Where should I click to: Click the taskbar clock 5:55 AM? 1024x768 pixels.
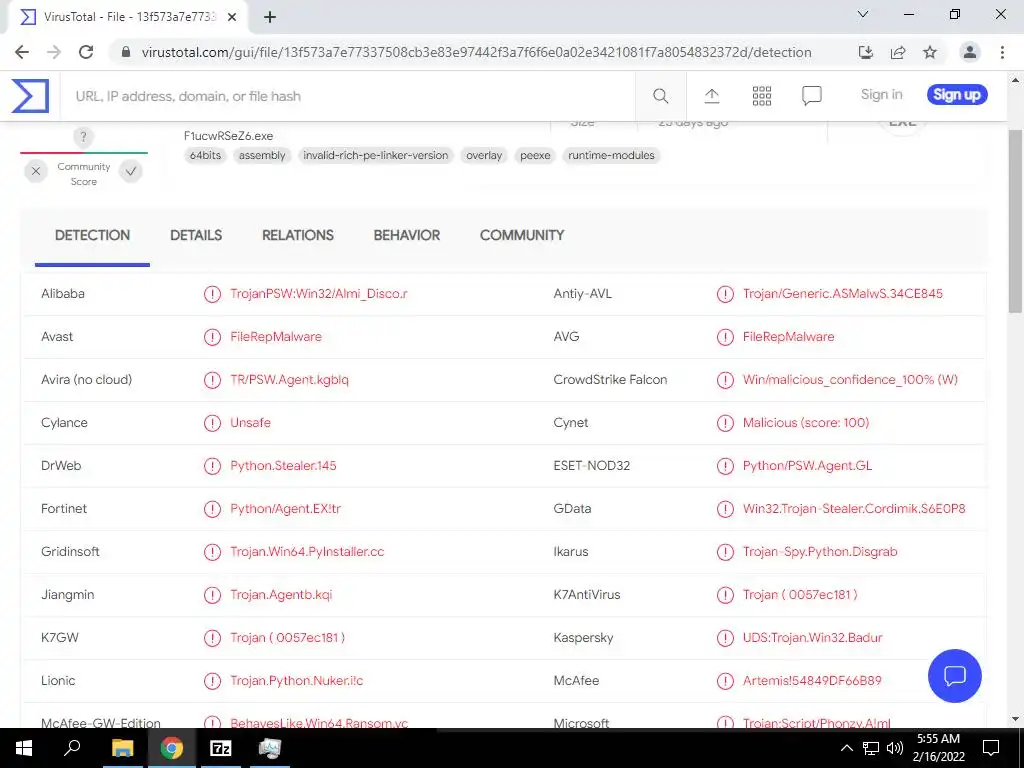(938, 739)
